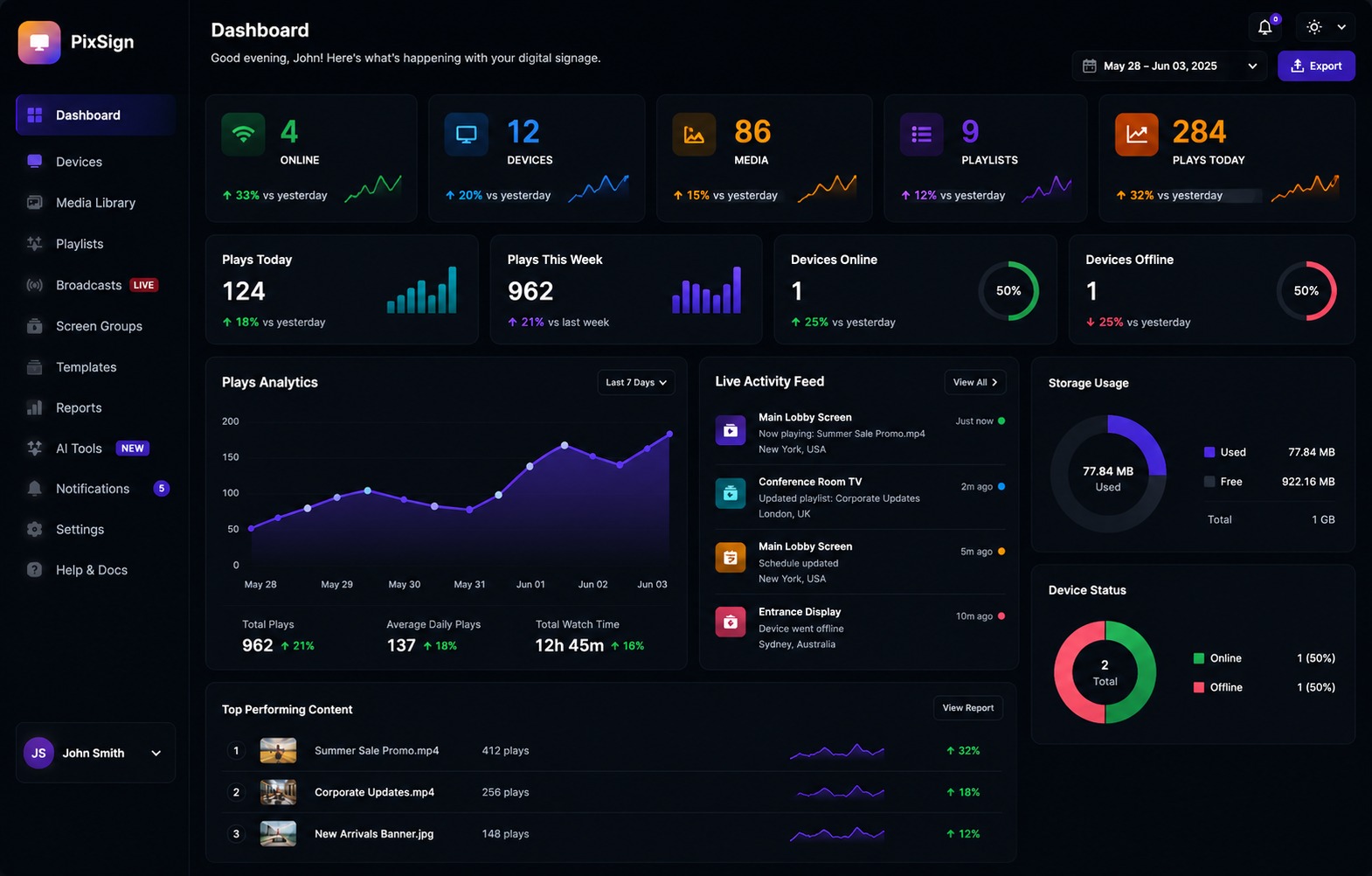Click the sparkline in Summer Sale Promo row
Image resolution: width=1372 pixels, height=876 pixels.
pyautogui.click(x=837, y=751)
